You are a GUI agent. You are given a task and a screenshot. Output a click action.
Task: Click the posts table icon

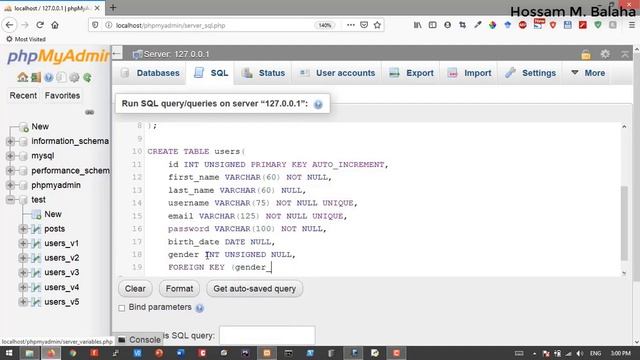tap(36, 229)
